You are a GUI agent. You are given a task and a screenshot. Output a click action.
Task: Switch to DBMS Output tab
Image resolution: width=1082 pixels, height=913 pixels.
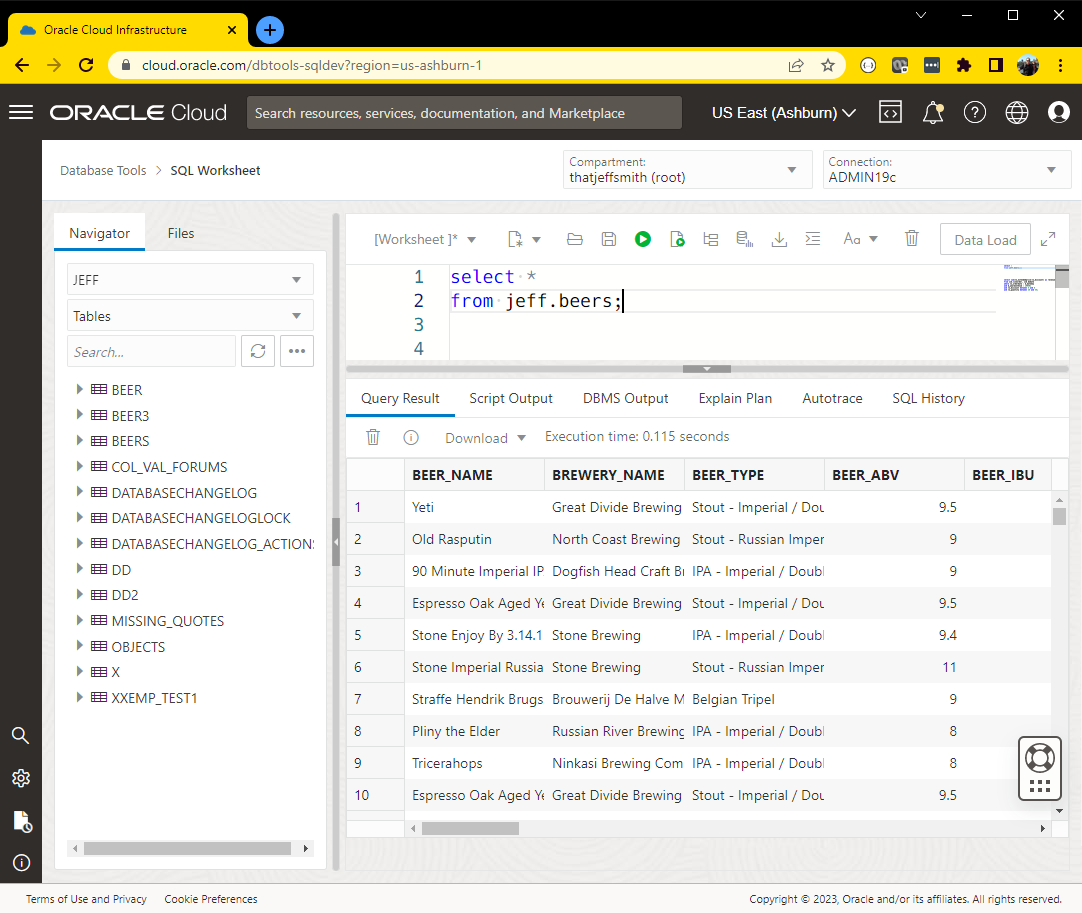(x=625, y=398)
